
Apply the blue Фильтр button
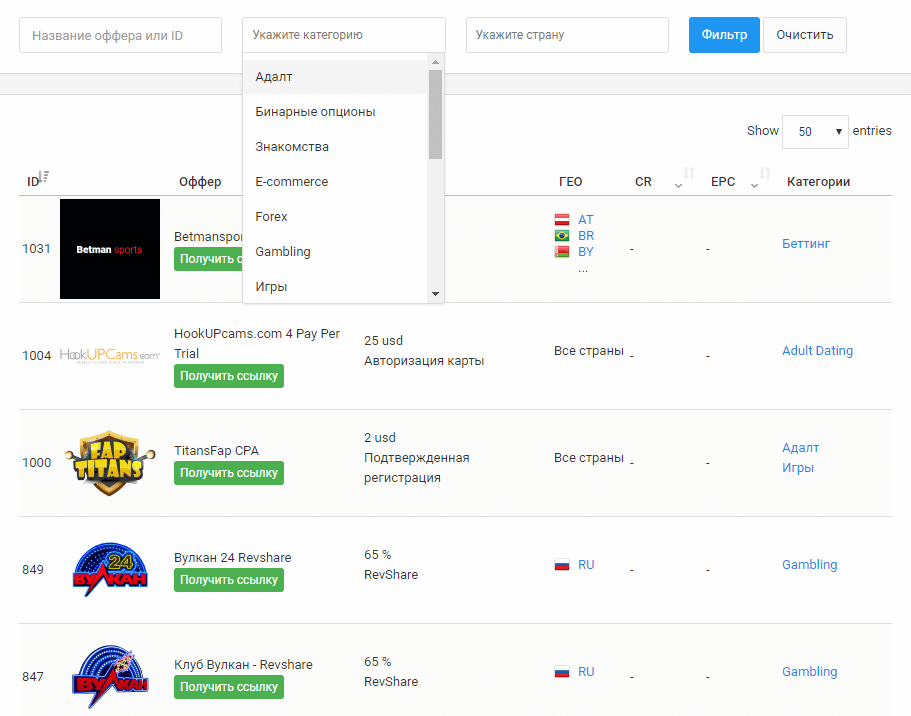point(724,35)
